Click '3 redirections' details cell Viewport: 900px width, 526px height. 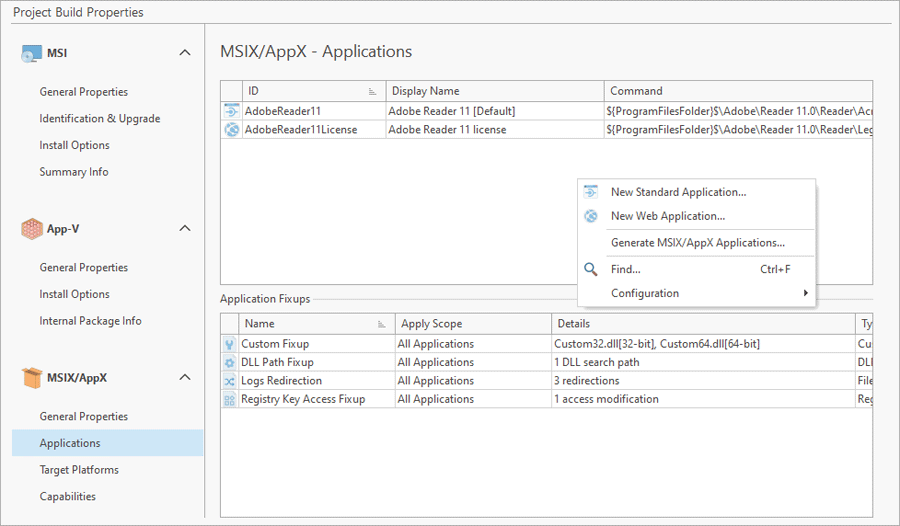[x=703, y=381]
